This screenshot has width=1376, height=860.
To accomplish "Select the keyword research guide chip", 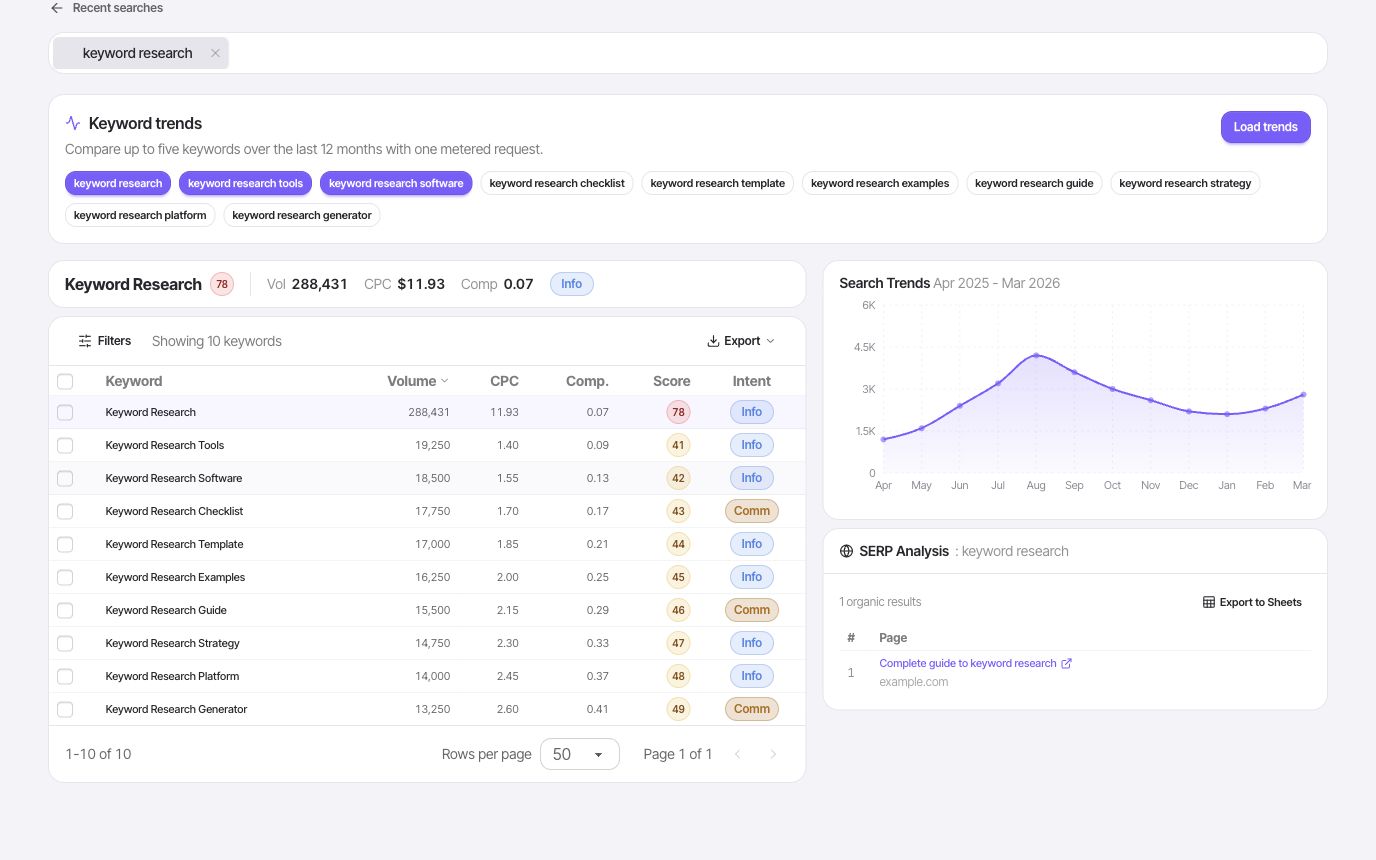I will pos(1034,183).
